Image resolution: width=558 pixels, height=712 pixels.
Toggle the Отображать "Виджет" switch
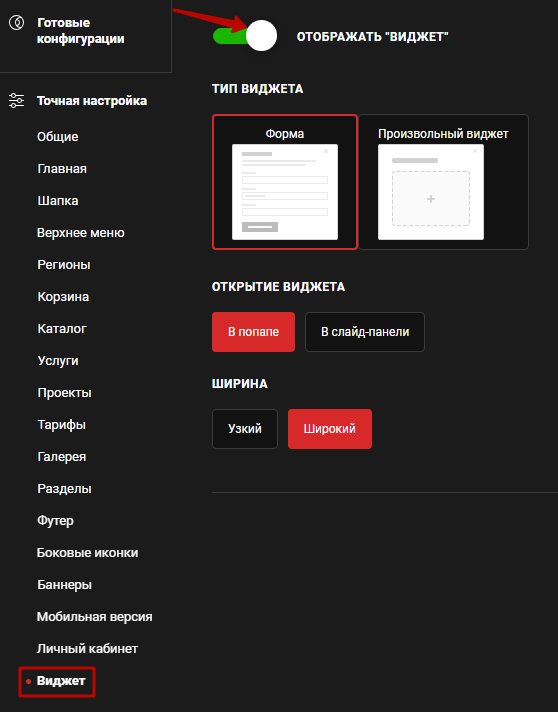click(245, 36)
